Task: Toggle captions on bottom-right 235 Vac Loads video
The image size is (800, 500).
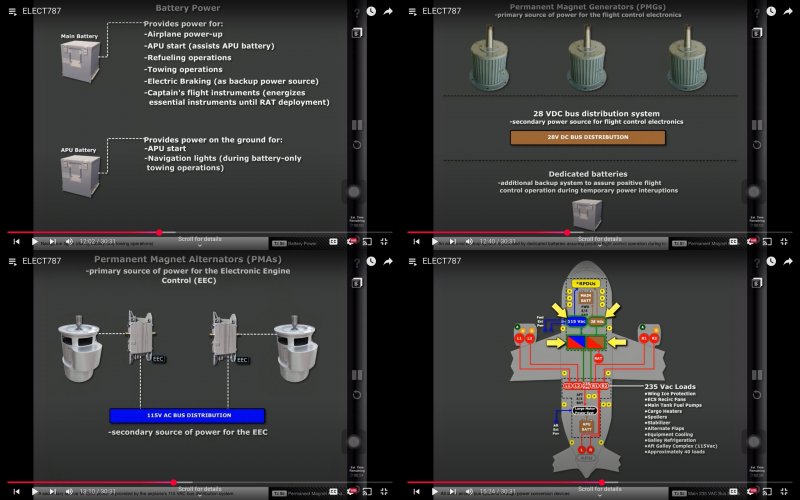Action: 733,493
